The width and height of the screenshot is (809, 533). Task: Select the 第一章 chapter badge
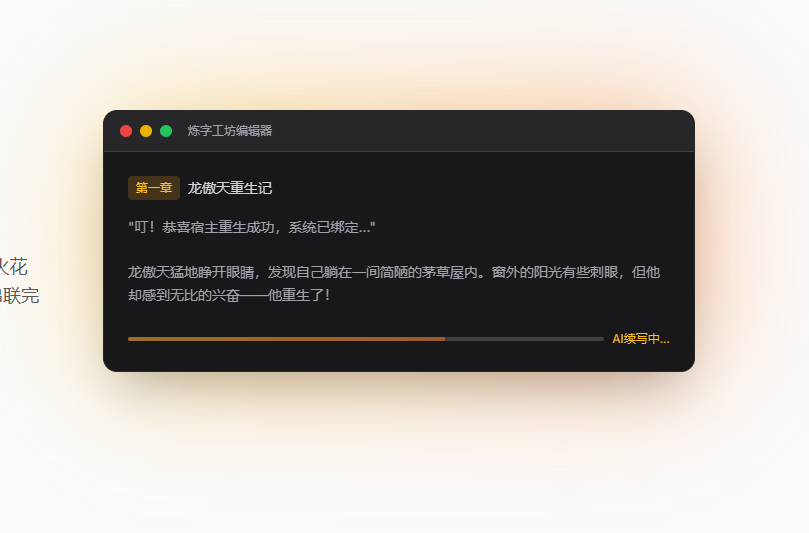[x=154, y=188]
